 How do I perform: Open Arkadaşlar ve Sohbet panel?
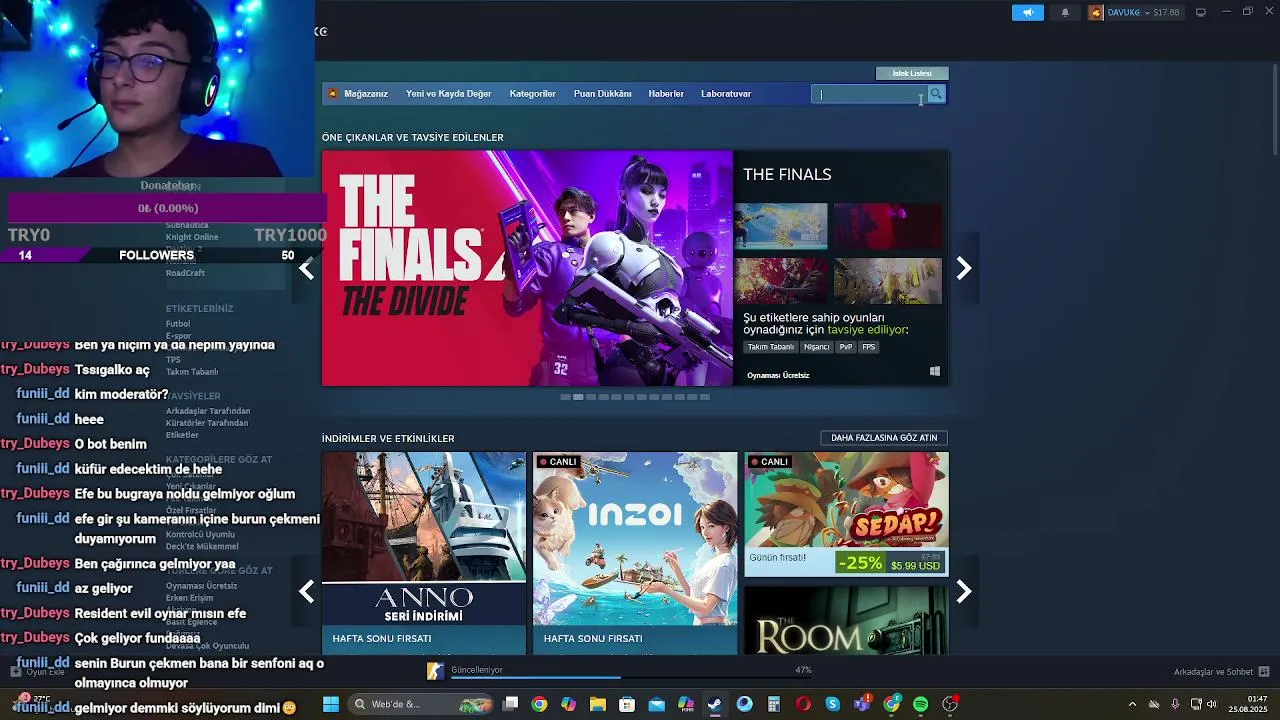coord(1220,672)
